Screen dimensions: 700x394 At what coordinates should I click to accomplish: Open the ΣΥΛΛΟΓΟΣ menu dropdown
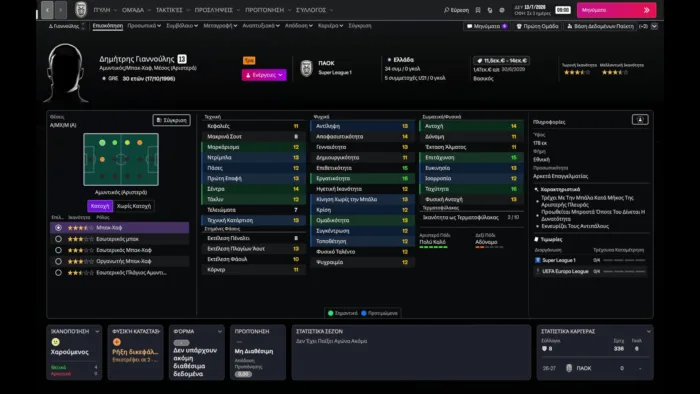(x=314, y=10)
